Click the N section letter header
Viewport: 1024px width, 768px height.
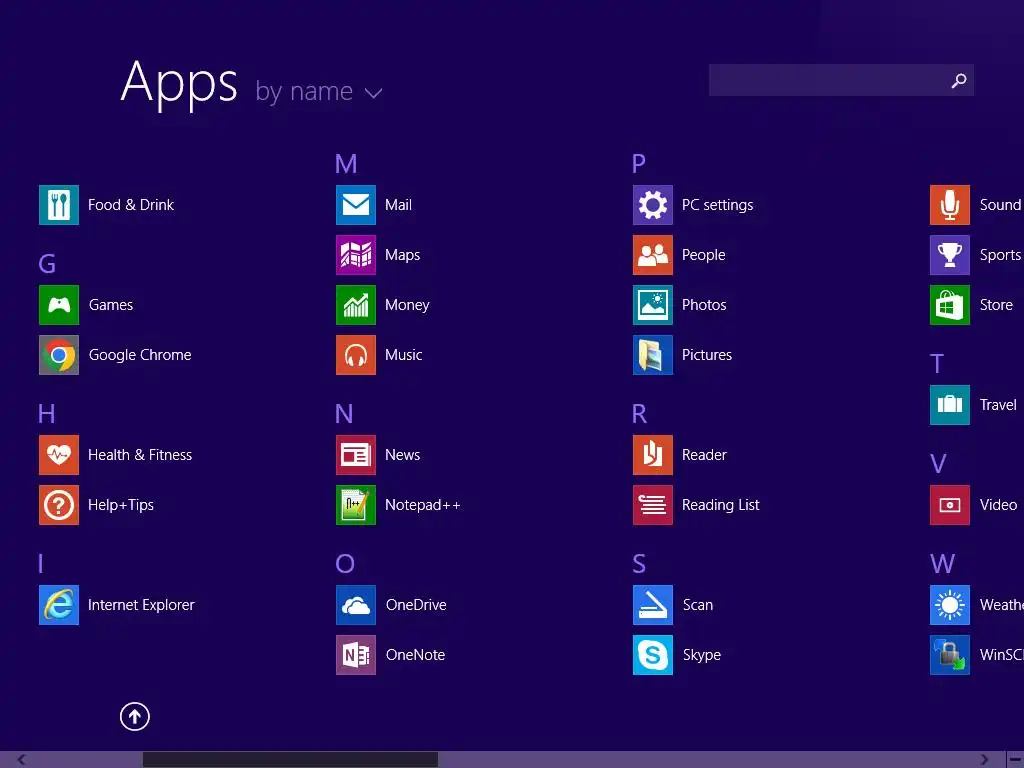(x=344, y=413)
